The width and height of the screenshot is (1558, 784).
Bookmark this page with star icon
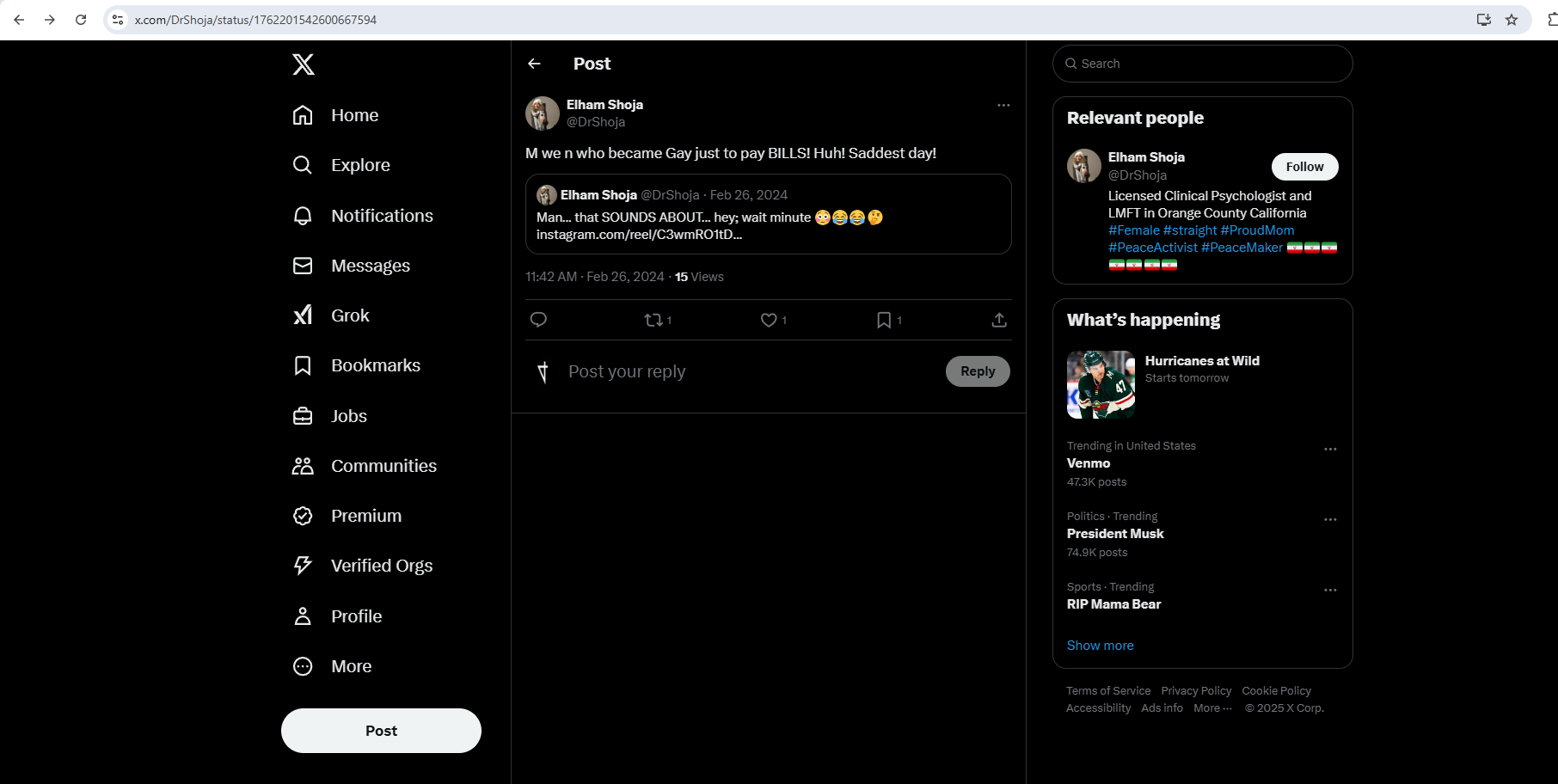click(1512, 20)
